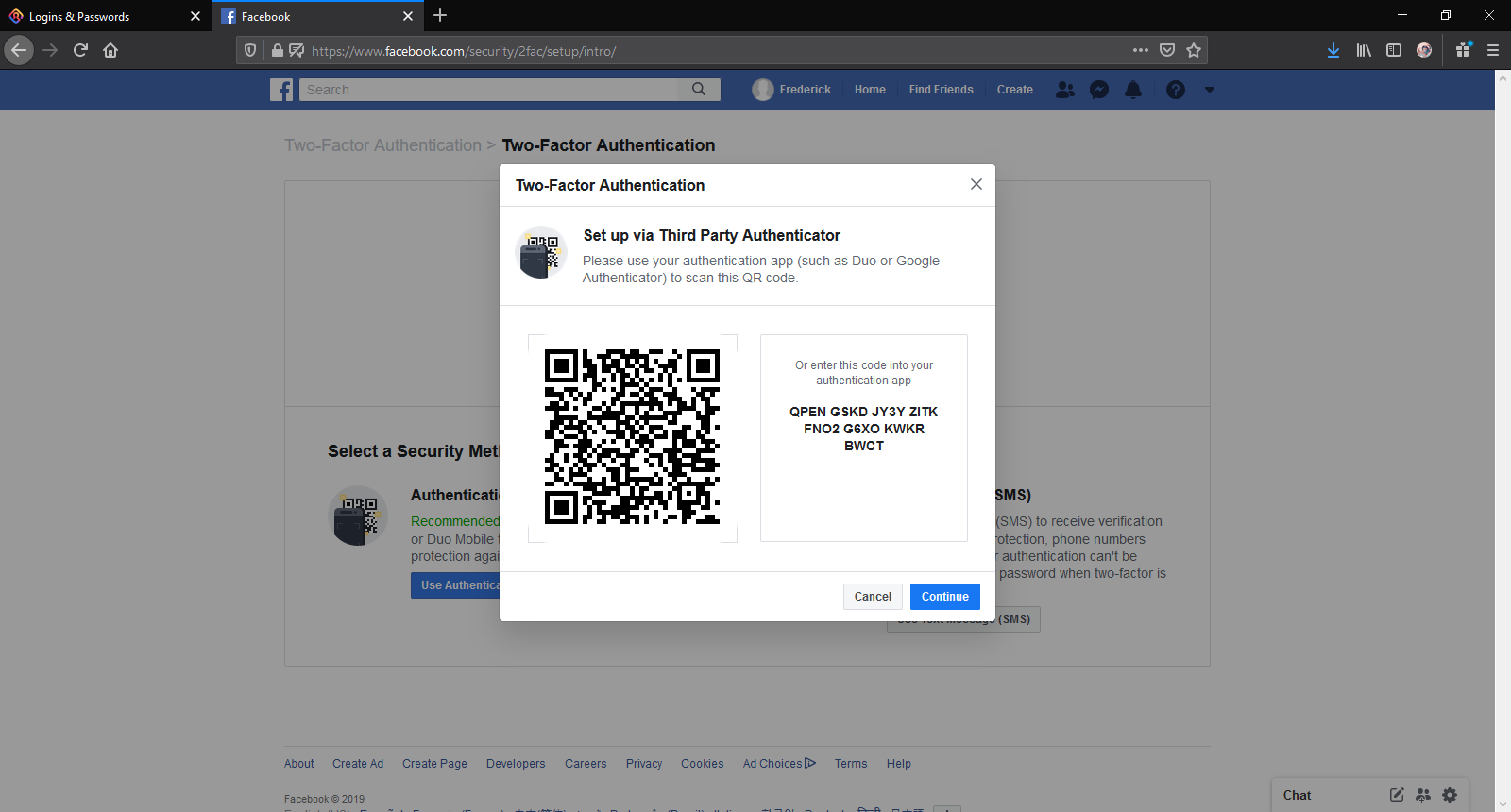Click the Cancel button

coord(873,597)
